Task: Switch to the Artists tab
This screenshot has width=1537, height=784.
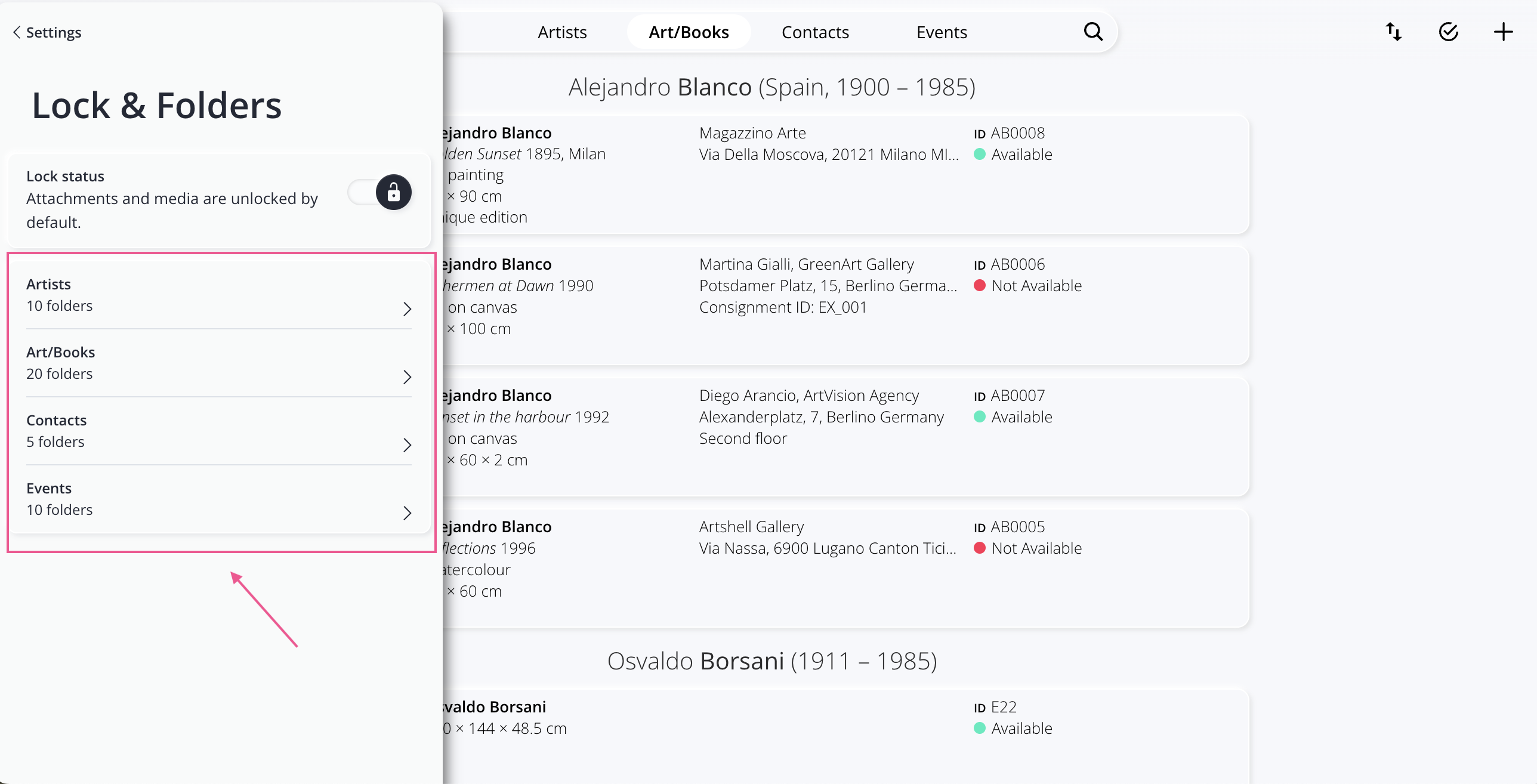Action: point(561,32)
